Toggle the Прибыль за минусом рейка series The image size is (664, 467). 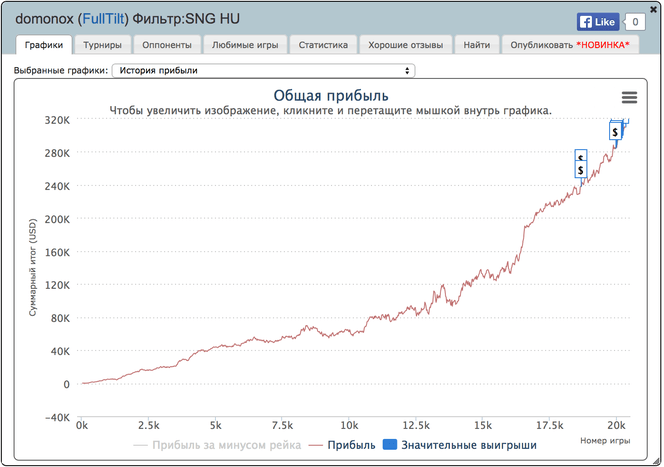[x=217, y=445]
